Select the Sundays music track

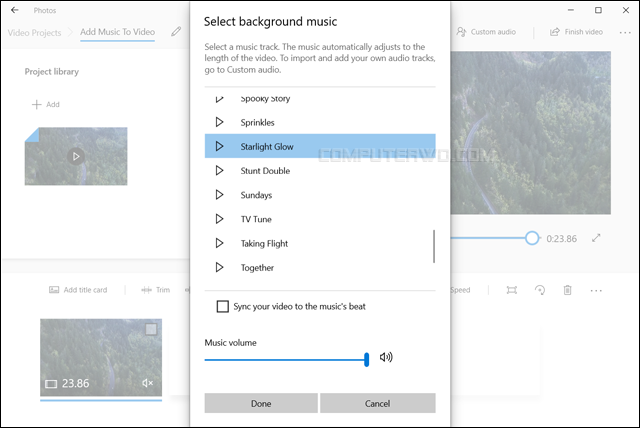[x=257, y=195]
